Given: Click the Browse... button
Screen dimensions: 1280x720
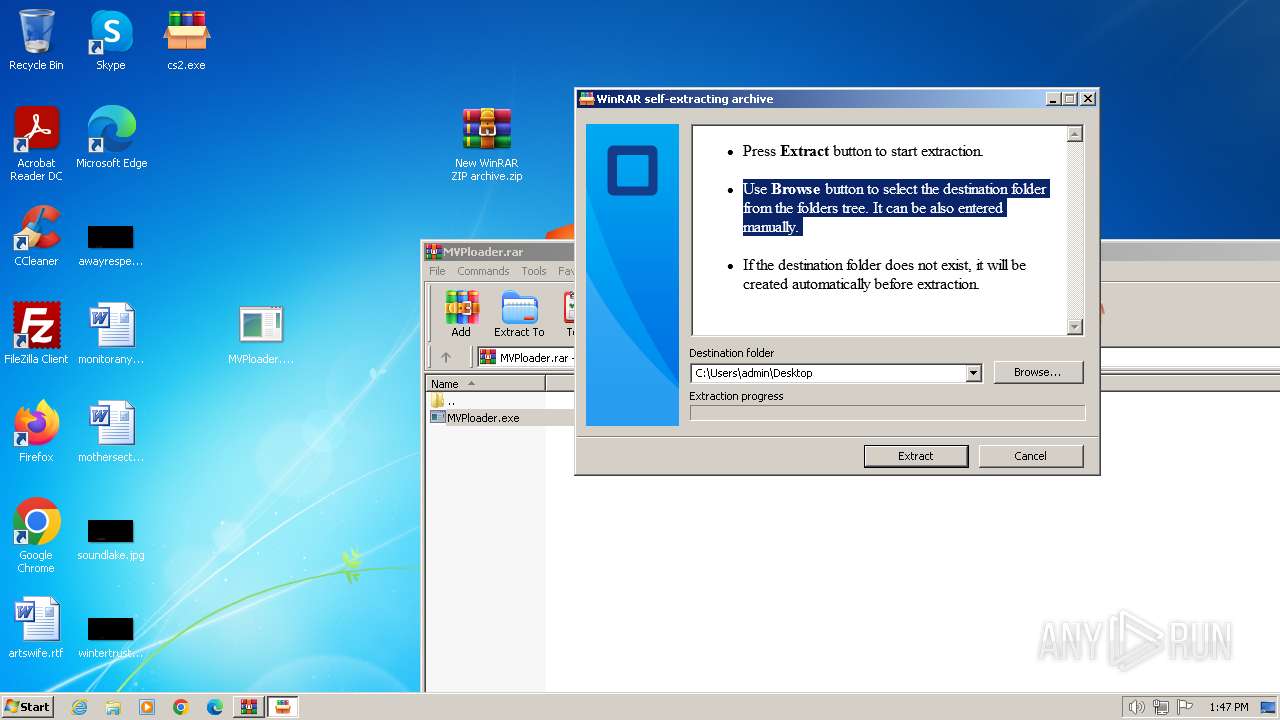Looking at the screenshot, I should tap(1038, 372).
